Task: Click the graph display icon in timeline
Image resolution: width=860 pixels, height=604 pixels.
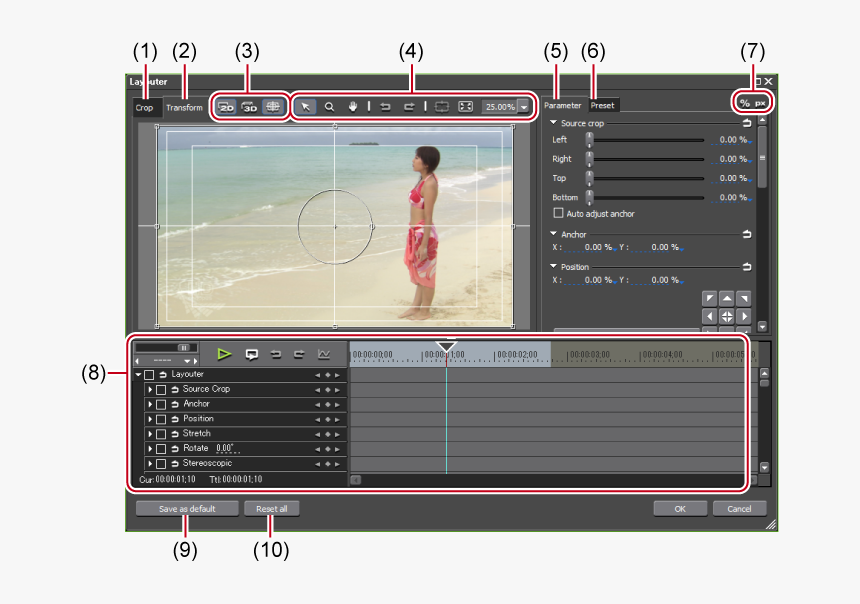Action: [x=324, y=354]
